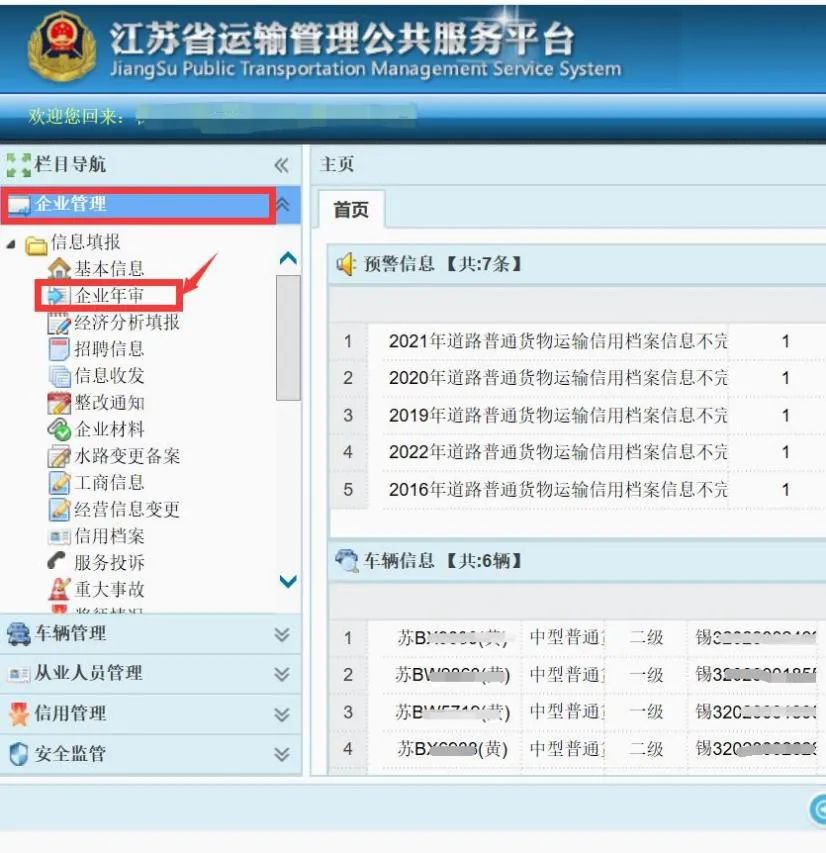Open the 安全监管 menu header

click(150, 754)
